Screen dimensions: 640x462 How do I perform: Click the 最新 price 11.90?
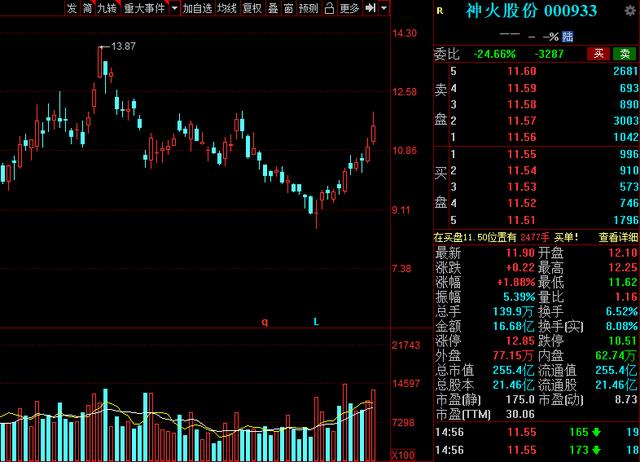click(520, 253)
